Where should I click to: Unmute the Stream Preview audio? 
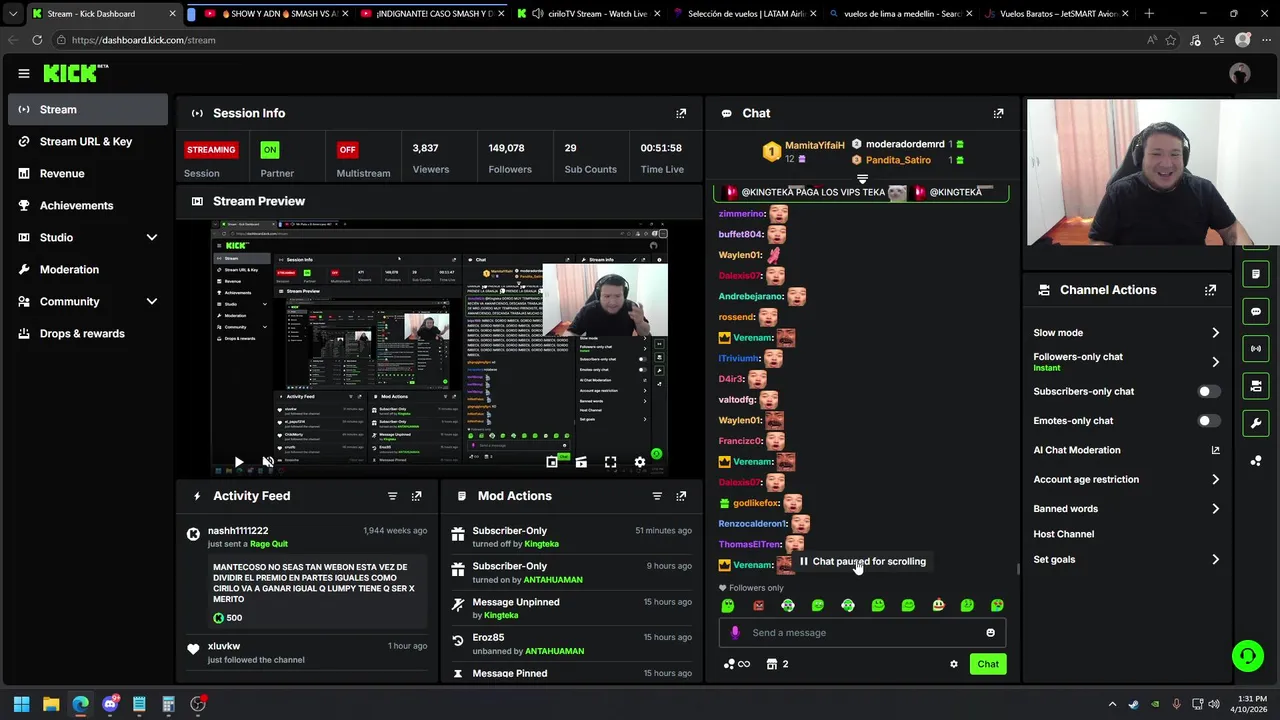[x=267, y=462]
